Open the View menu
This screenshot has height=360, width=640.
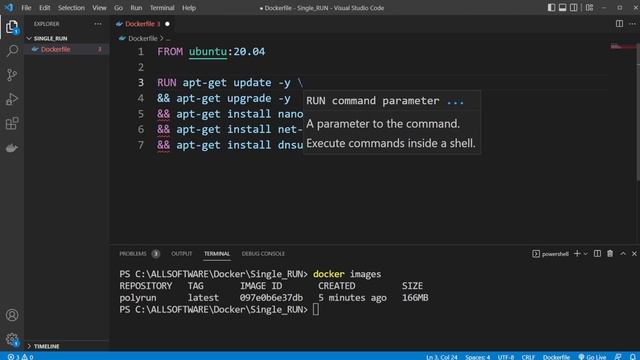pyautogui.click(x=99, y=8)
